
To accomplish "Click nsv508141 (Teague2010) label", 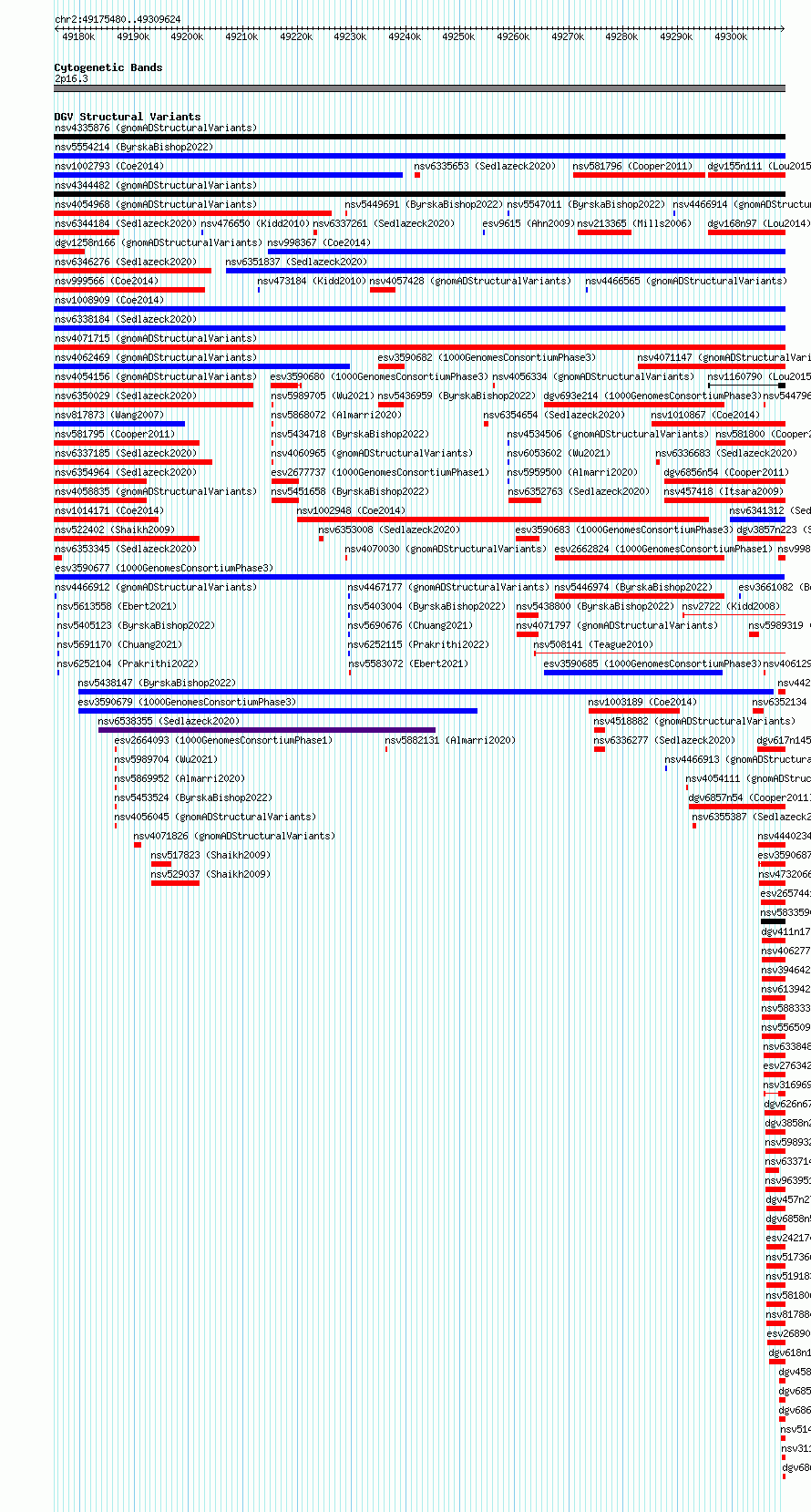I will pos(594,644).
